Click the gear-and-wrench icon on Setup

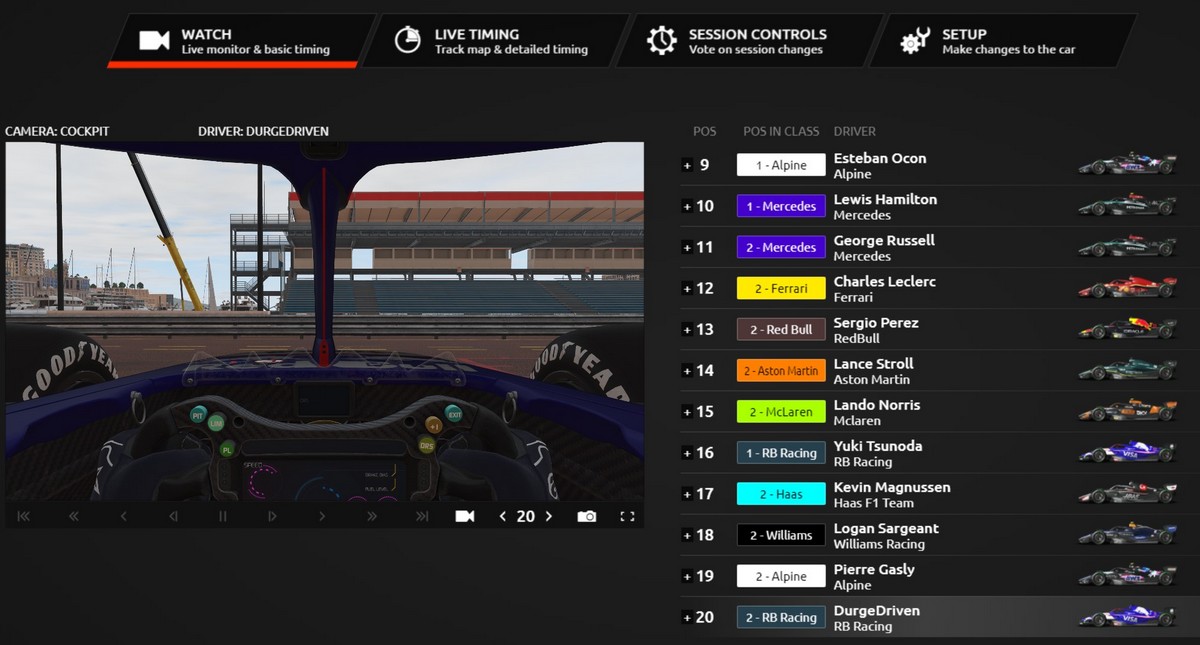914,41
